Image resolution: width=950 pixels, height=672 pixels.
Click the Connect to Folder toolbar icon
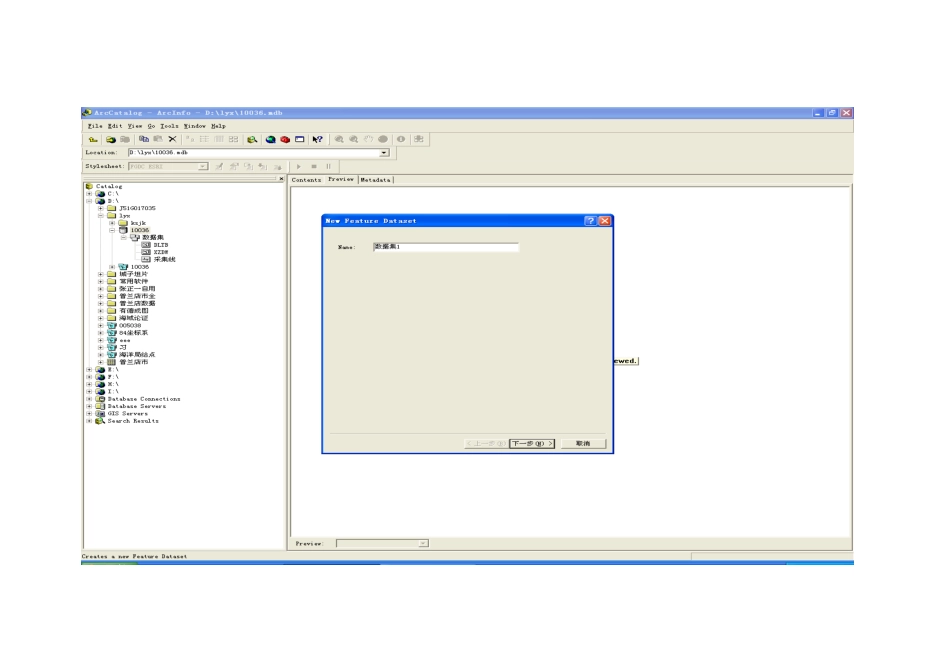(x=111, y=139)
